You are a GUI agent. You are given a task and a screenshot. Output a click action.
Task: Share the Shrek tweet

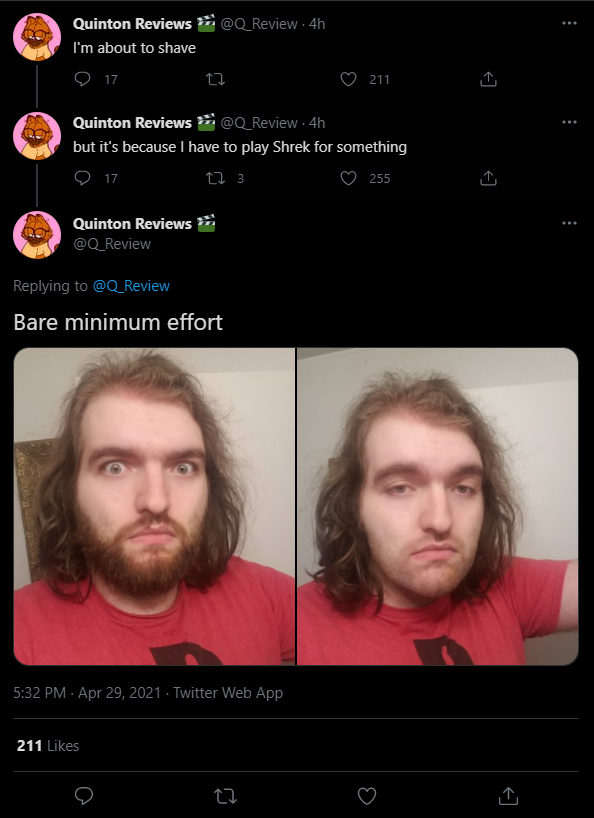488,178
